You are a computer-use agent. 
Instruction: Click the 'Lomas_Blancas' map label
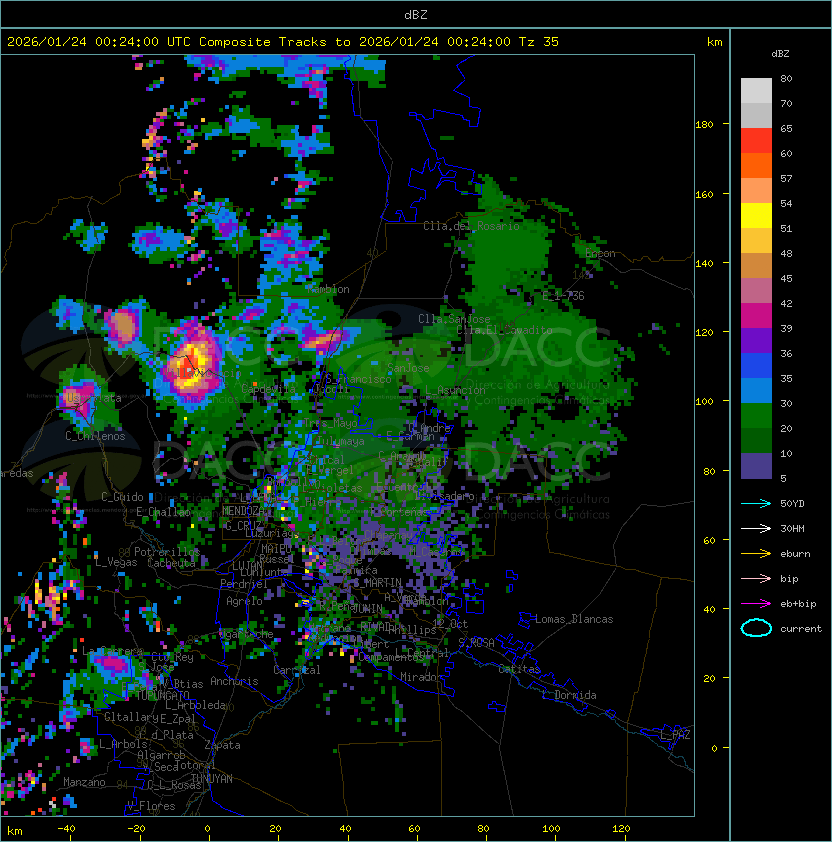pos(574,619)
